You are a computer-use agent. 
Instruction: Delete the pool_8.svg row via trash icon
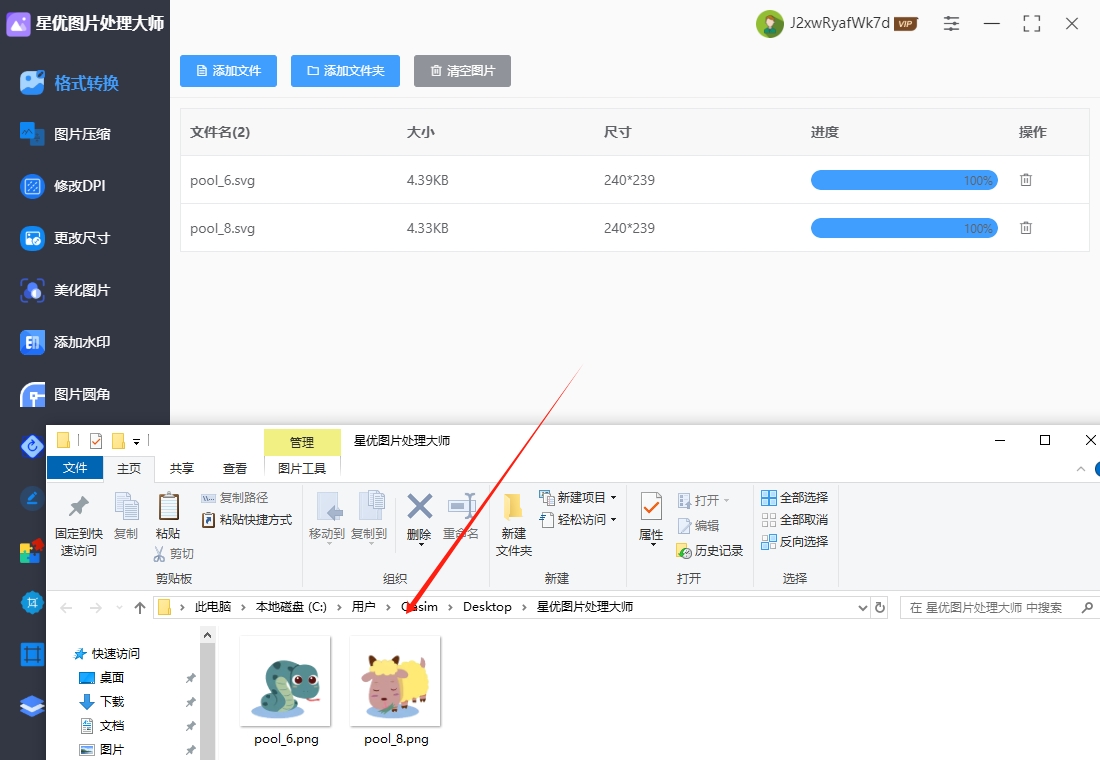pos(1026,227)
